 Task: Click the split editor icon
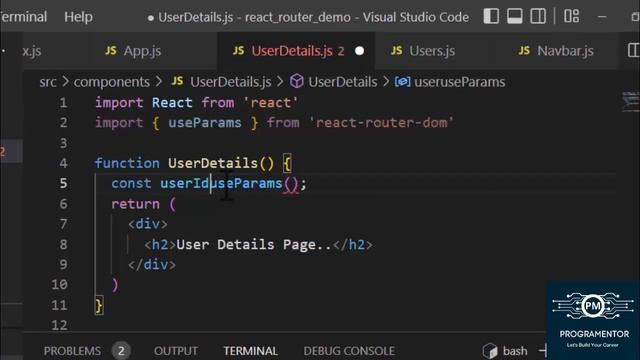click(x=633, y=51)
